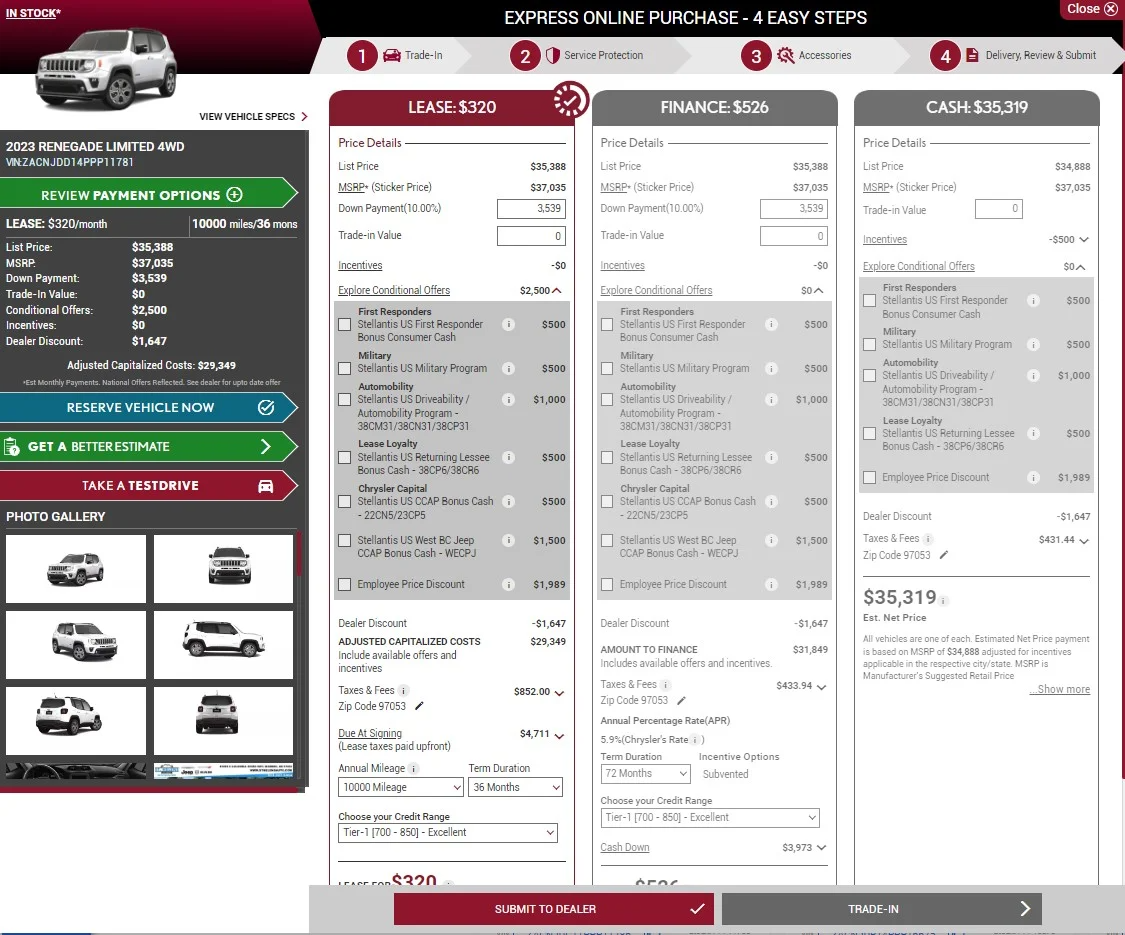Image resolution: width=1125 pixels, height=935 pixels.
Task: Click the Finance Zip Code 97053 edit pencil
Action: coord(682,700)
